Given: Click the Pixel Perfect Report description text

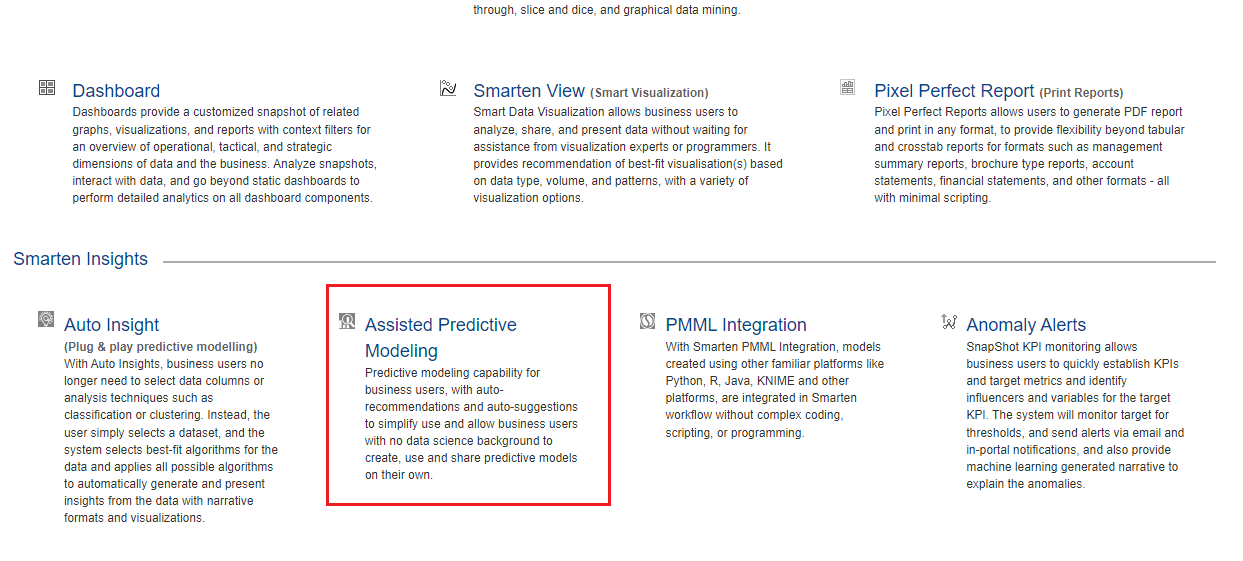Looking at the screenshot, I should [1029, 155].
